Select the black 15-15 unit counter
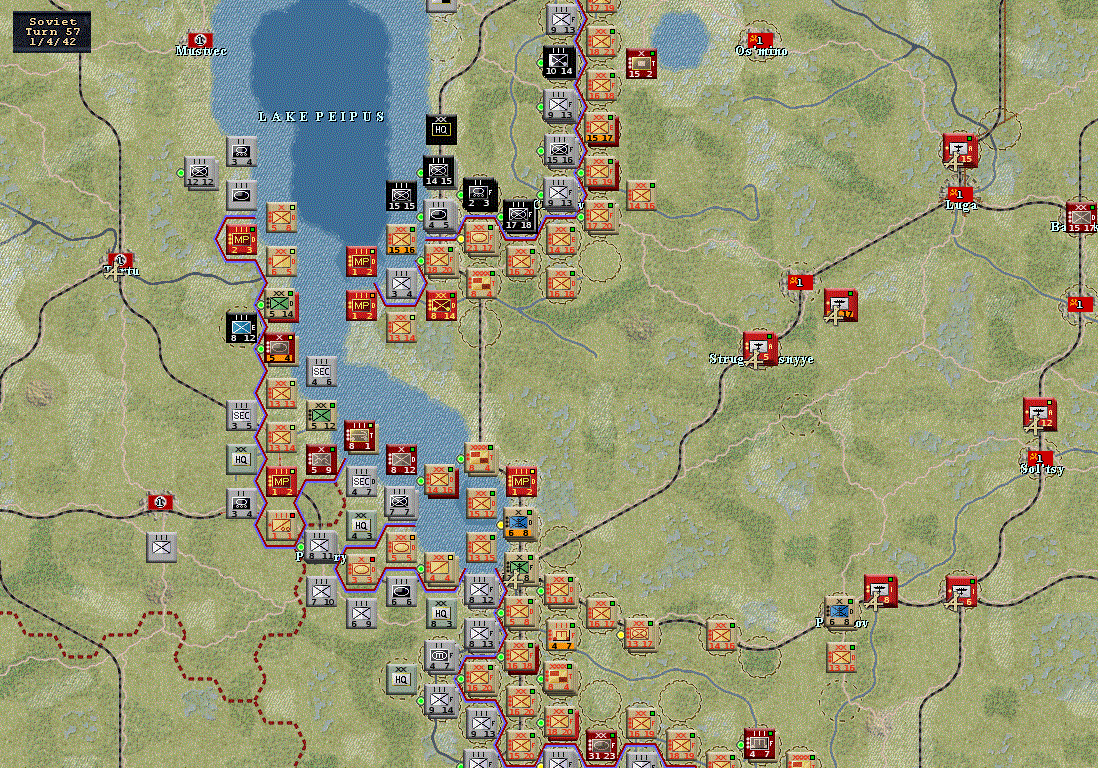This screenshot has width=1098, height=768. 402,197
